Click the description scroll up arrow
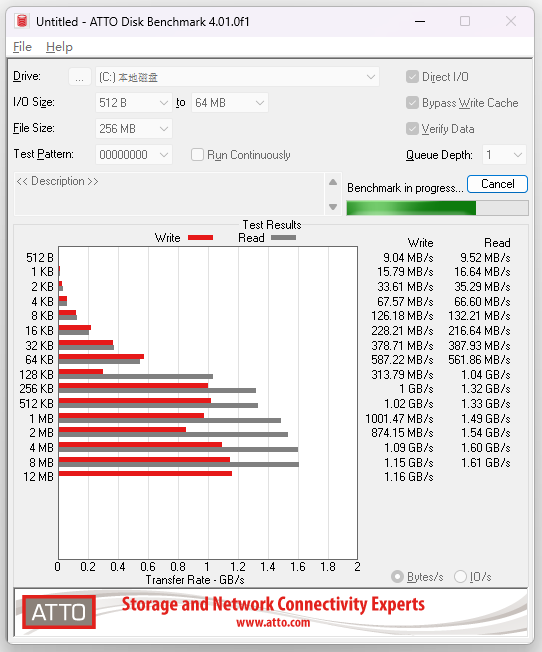 point(333,182)
